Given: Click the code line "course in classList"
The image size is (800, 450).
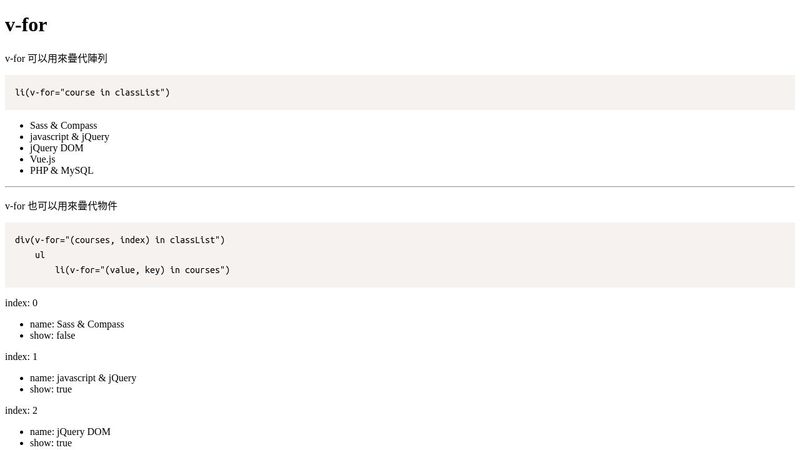Looking at the screenshot, I should [92, 93].
